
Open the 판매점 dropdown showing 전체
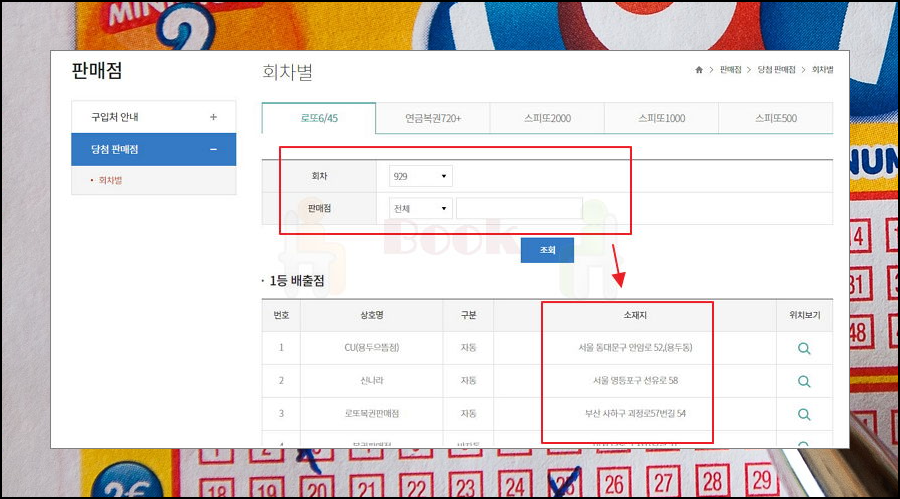click(x=421, y=208)
